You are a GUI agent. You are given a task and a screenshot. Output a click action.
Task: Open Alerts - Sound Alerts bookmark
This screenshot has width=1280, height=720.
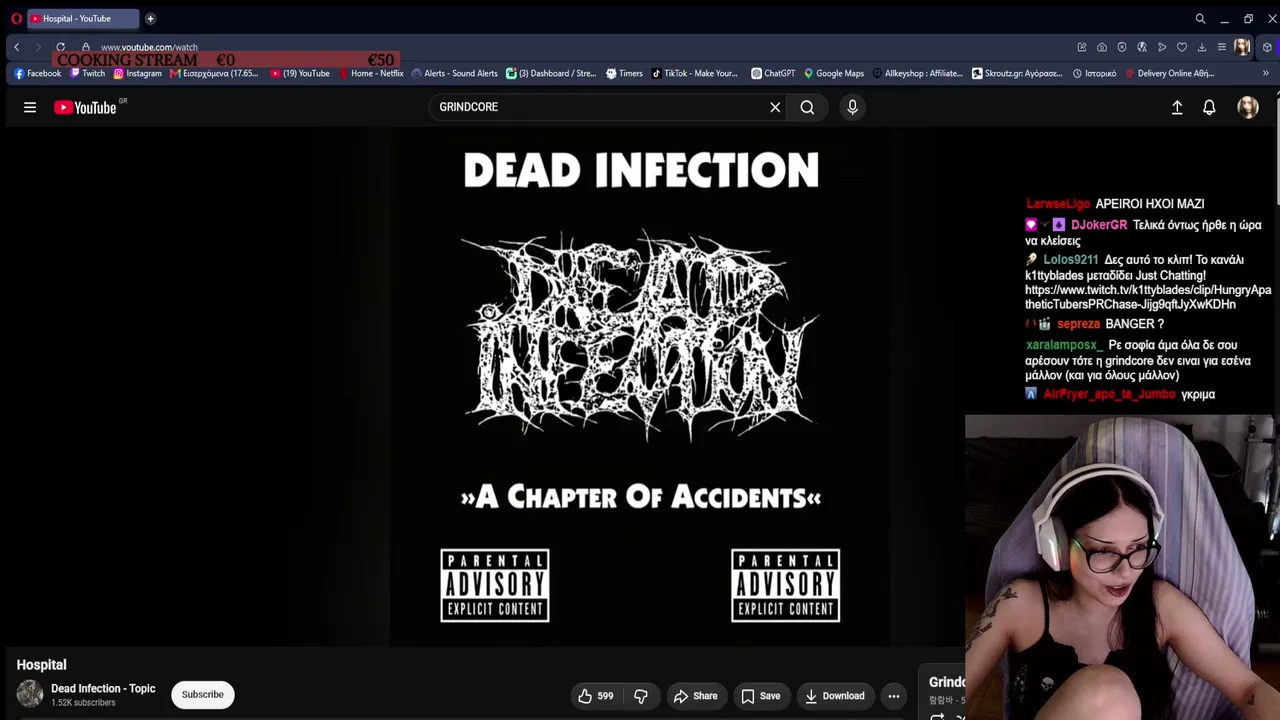(455, 73)
